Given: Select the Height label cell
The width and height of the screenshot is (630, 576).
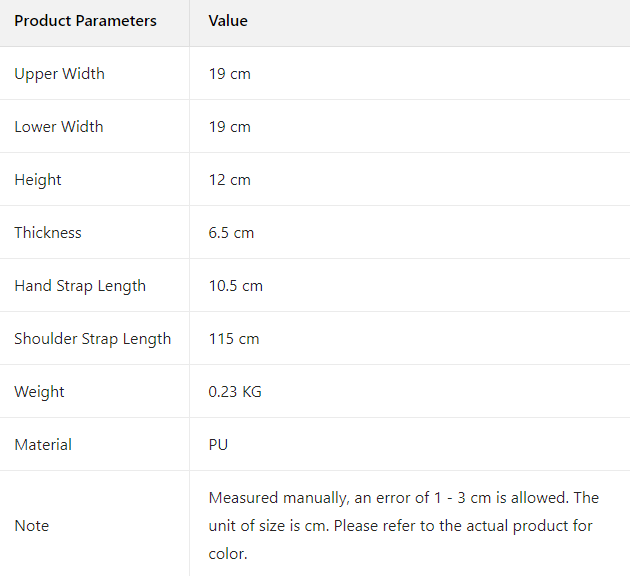Looking at the screenshot, I should pos(38,180).
